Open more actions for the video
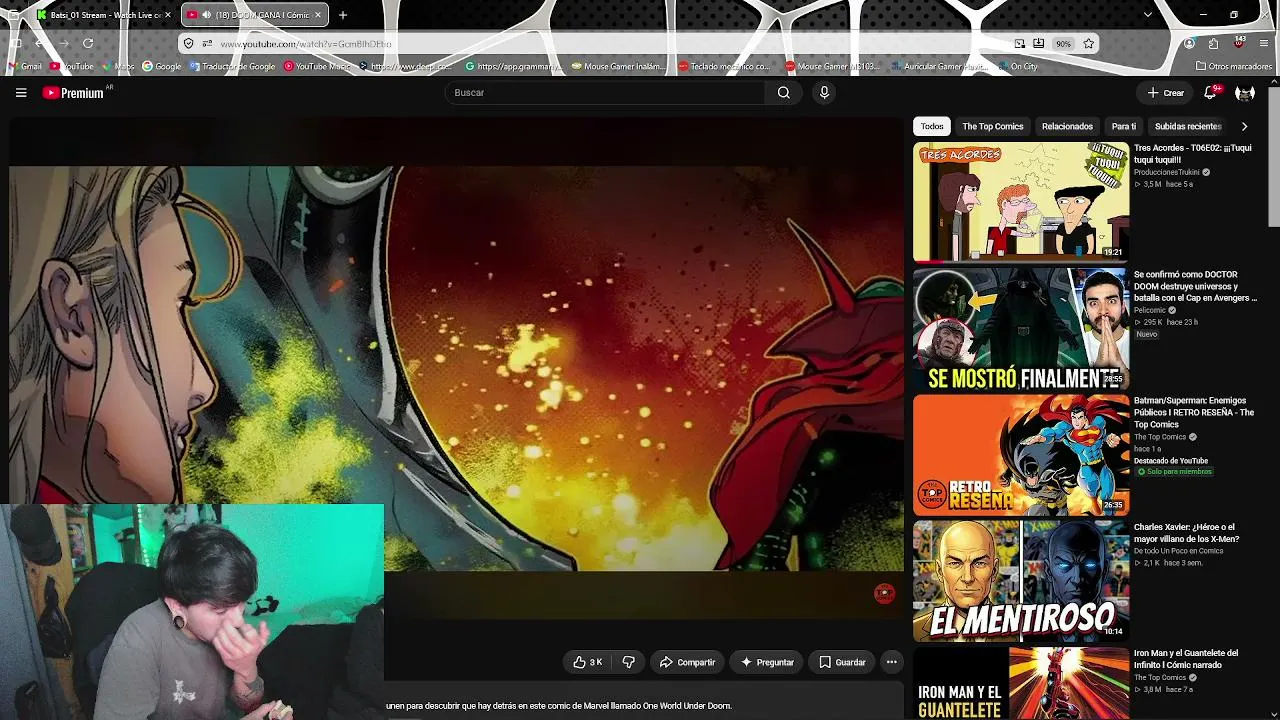Screen dimensions: 1280x720 click(x=892, y=662)
